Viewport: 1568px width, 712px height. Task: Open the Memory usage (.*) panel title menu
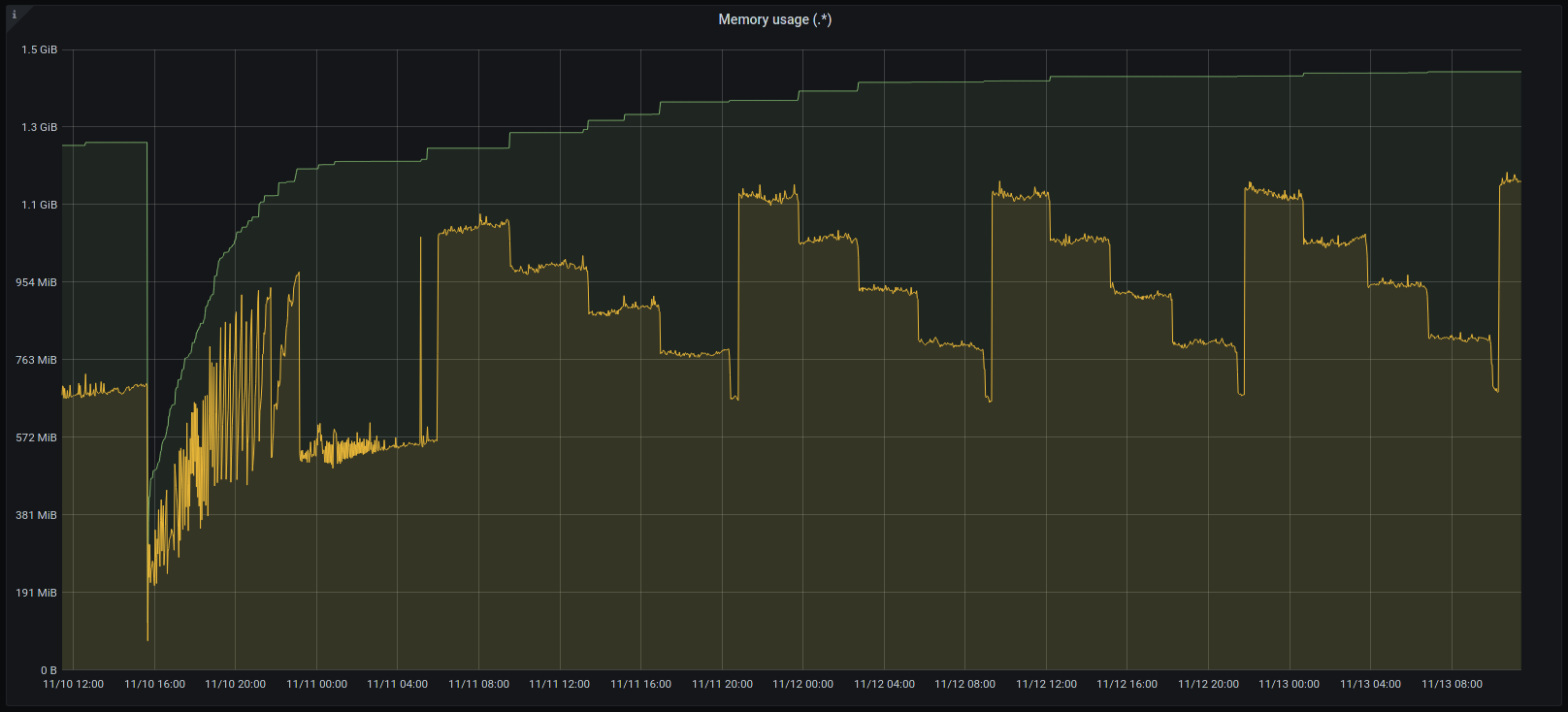point(774,19)
